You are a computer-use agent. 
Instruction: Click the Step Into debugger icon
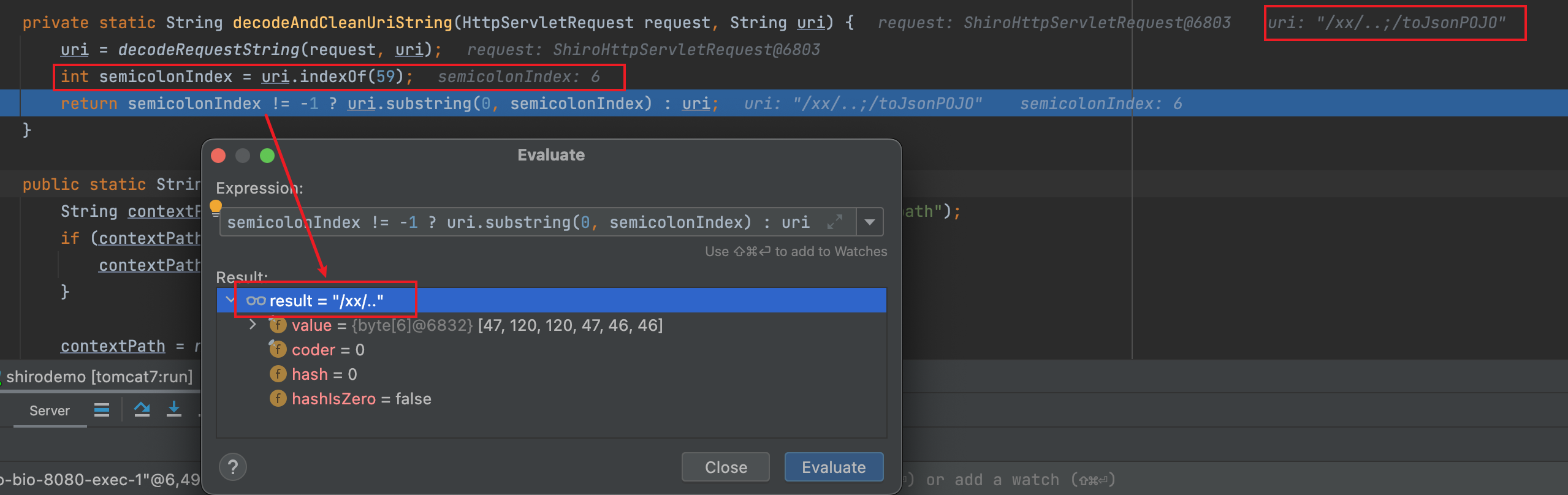[x=174, y=410]
